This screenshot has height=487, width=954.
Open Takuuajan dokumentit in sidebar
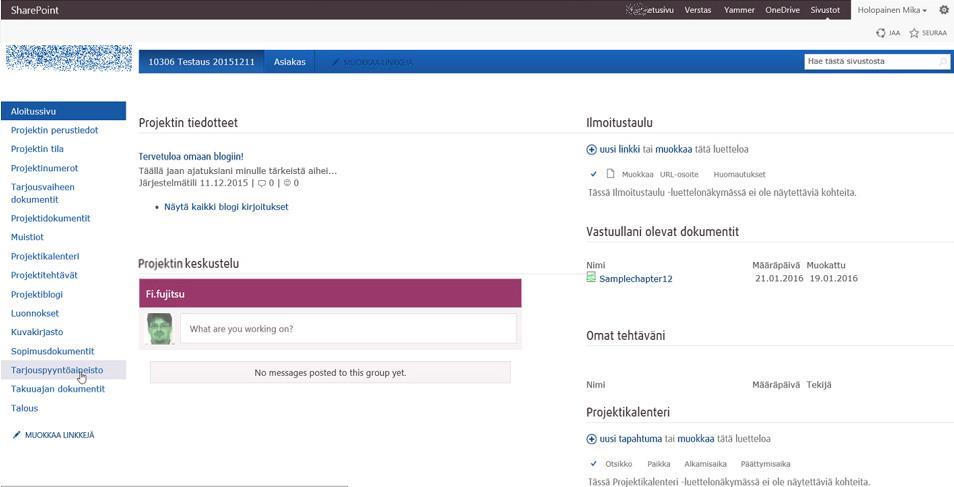[x=58, y=389]
